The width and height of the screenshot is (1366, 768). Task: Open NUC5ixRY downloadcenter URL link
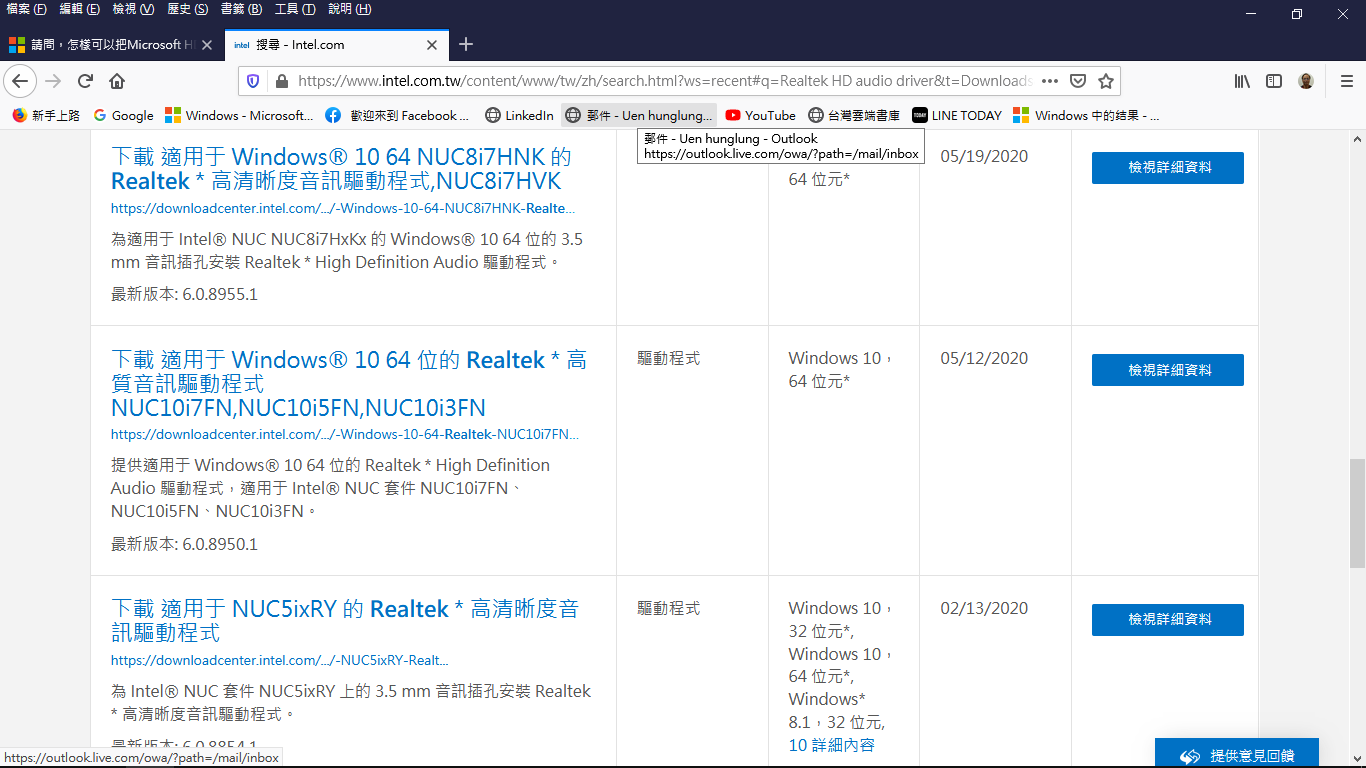click(279, 661)
